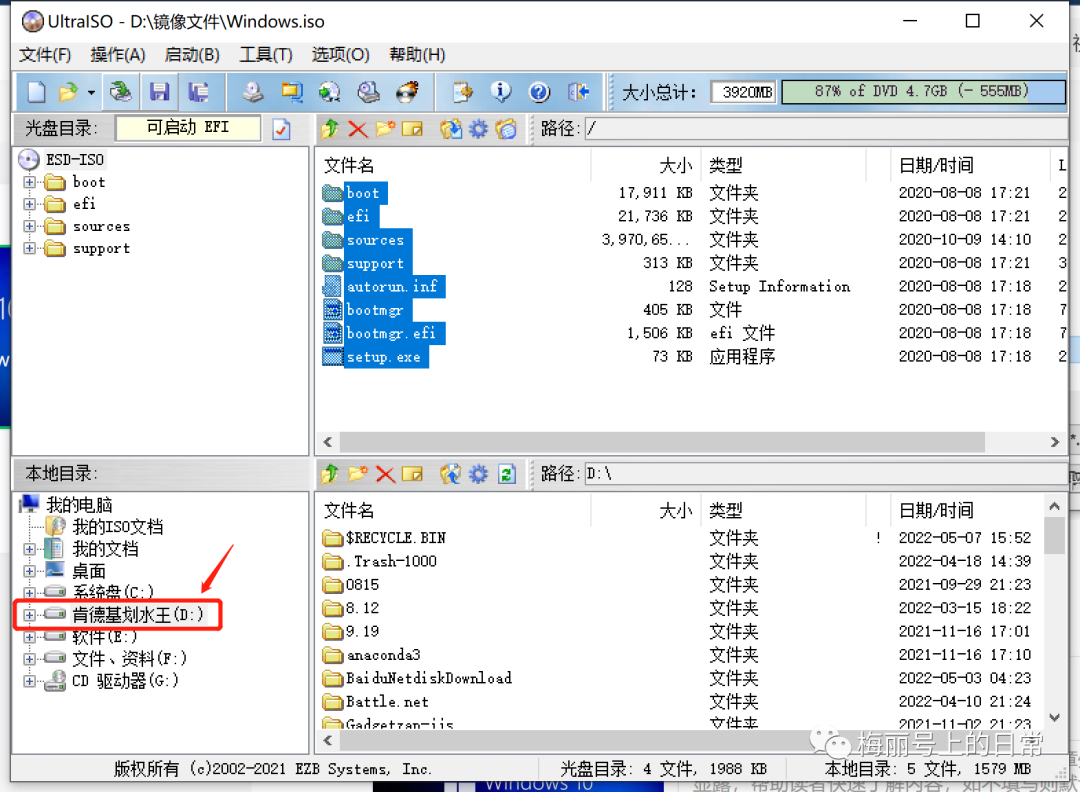Click Rename icon in local pane toolbar
The image size is (1080, 792).
[413, 474]
